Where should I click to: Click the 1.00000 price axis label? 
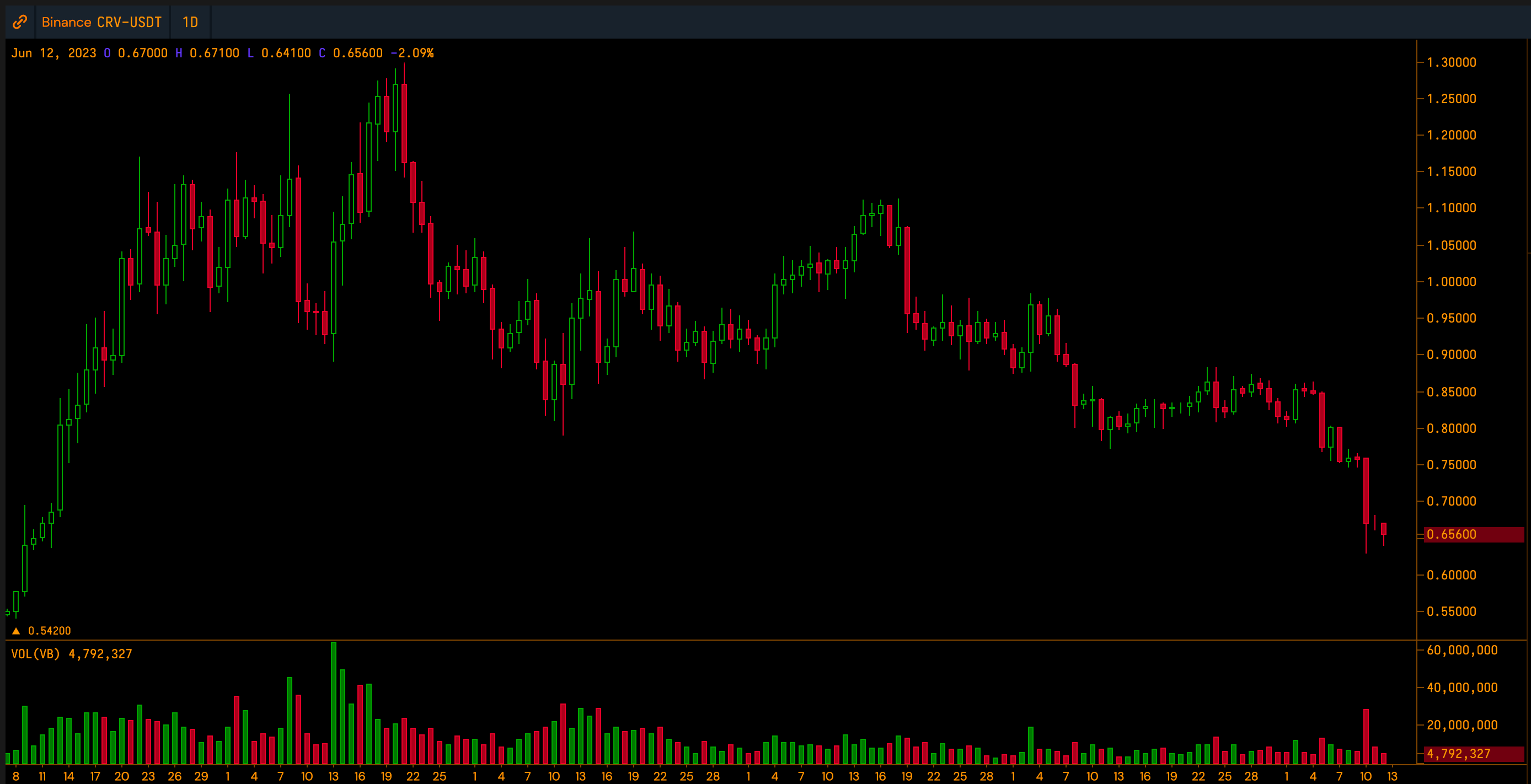pos(1451,282)
